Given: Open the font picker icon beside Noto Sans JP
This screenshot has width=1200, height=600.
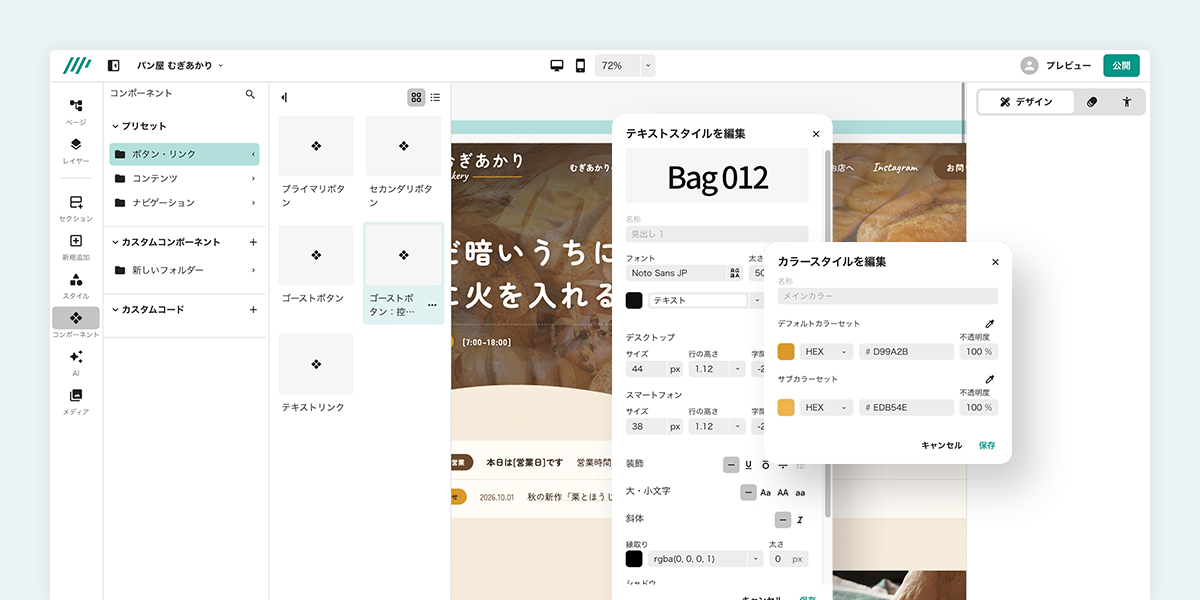Looking at the screenshot, I should point(735,273).
